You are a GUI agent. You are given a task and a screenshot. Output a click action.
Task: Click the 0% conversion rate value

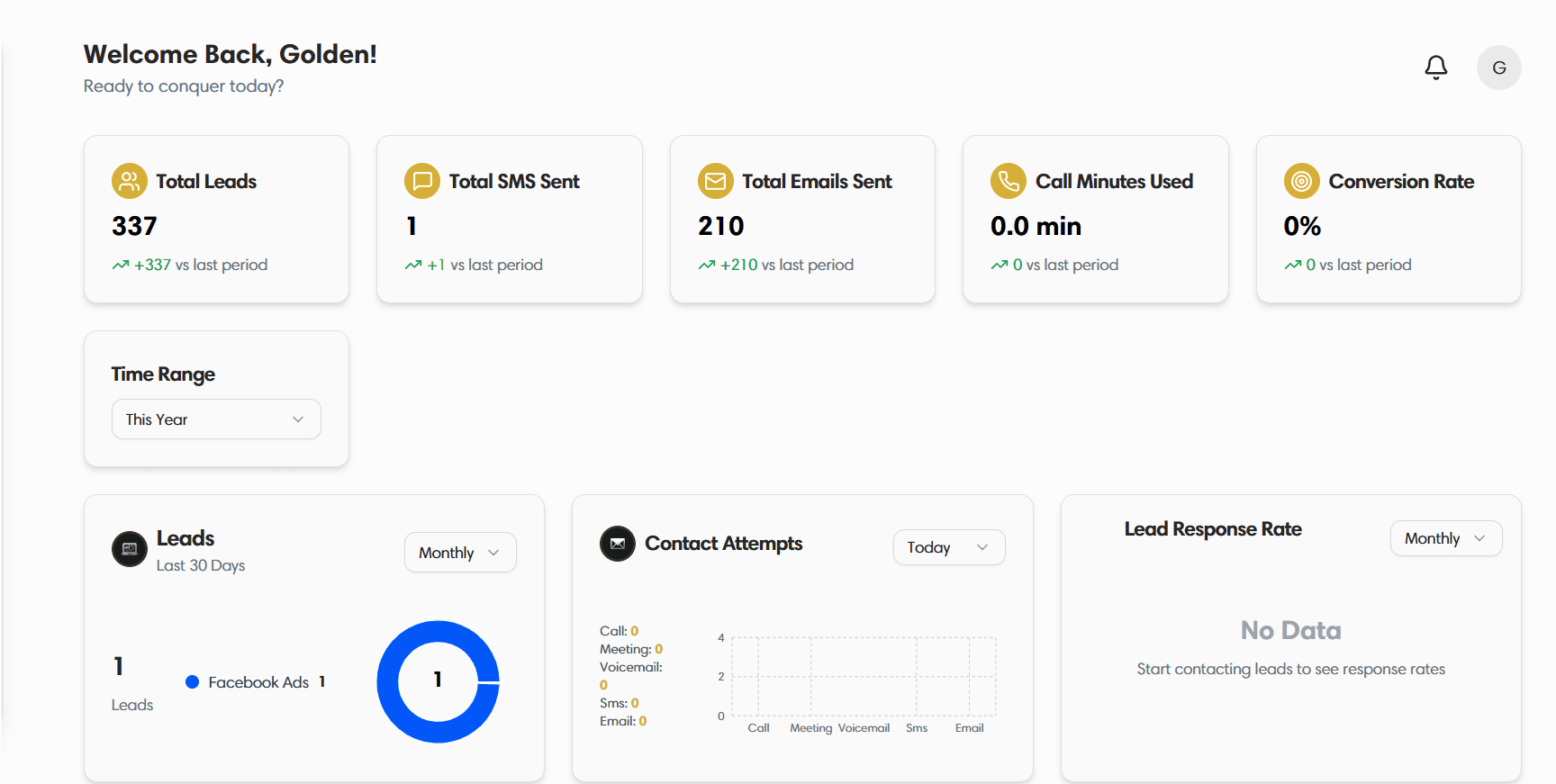tap(1302, 226)
